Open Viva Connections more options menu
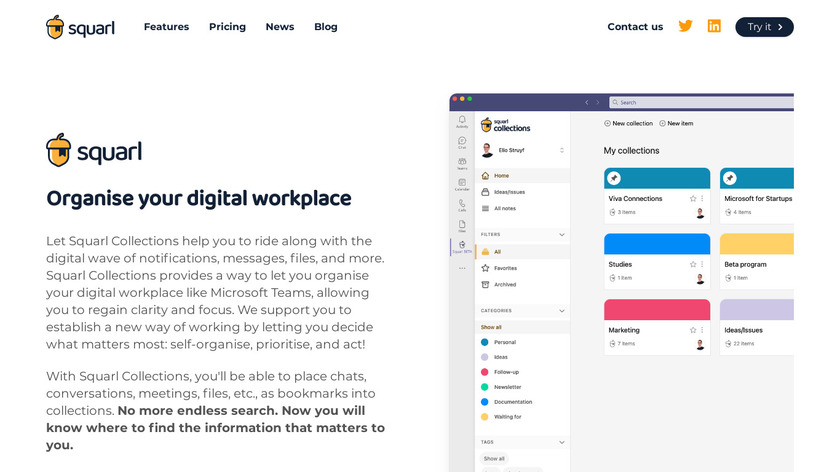 [x=702, y=199]
